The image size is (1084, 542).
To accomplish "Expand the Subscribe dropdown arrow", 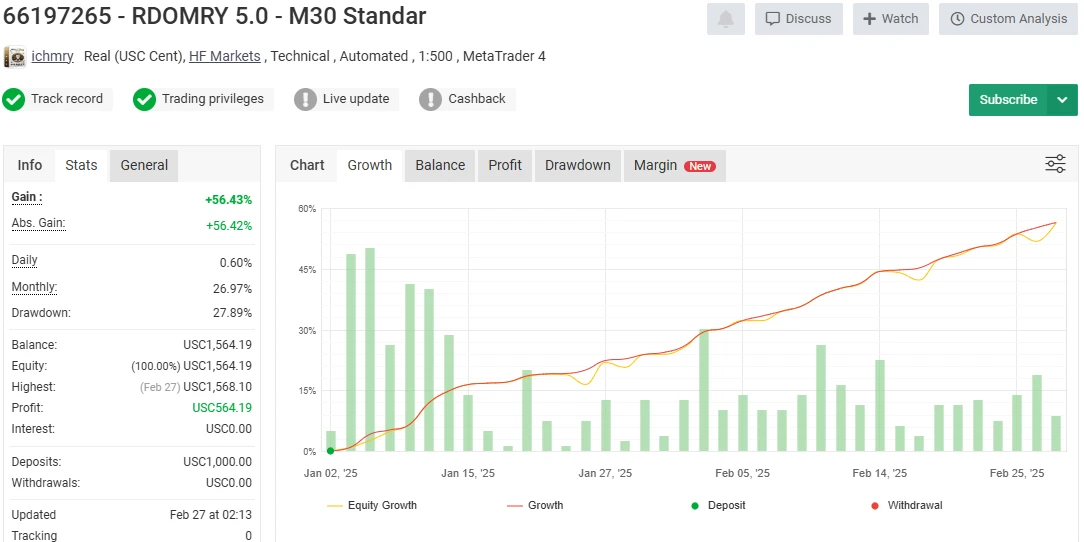I will pos(1062,100).
